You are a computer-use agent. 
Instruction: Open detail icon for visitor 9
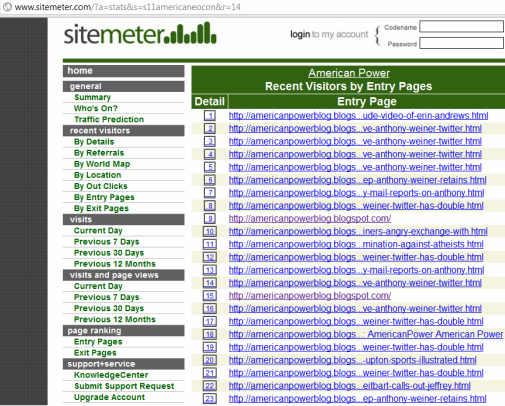210,219
